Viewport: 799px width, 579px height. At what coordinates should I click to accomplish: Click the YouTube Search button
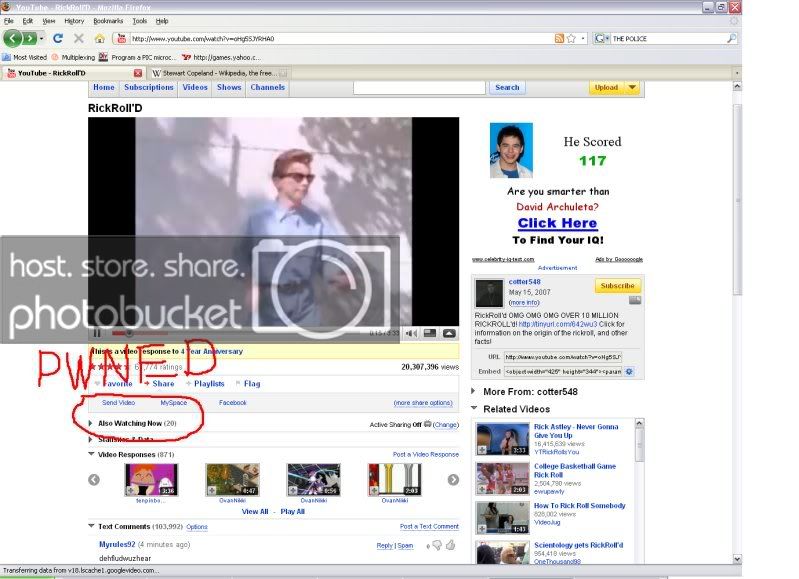pos(507,88)
